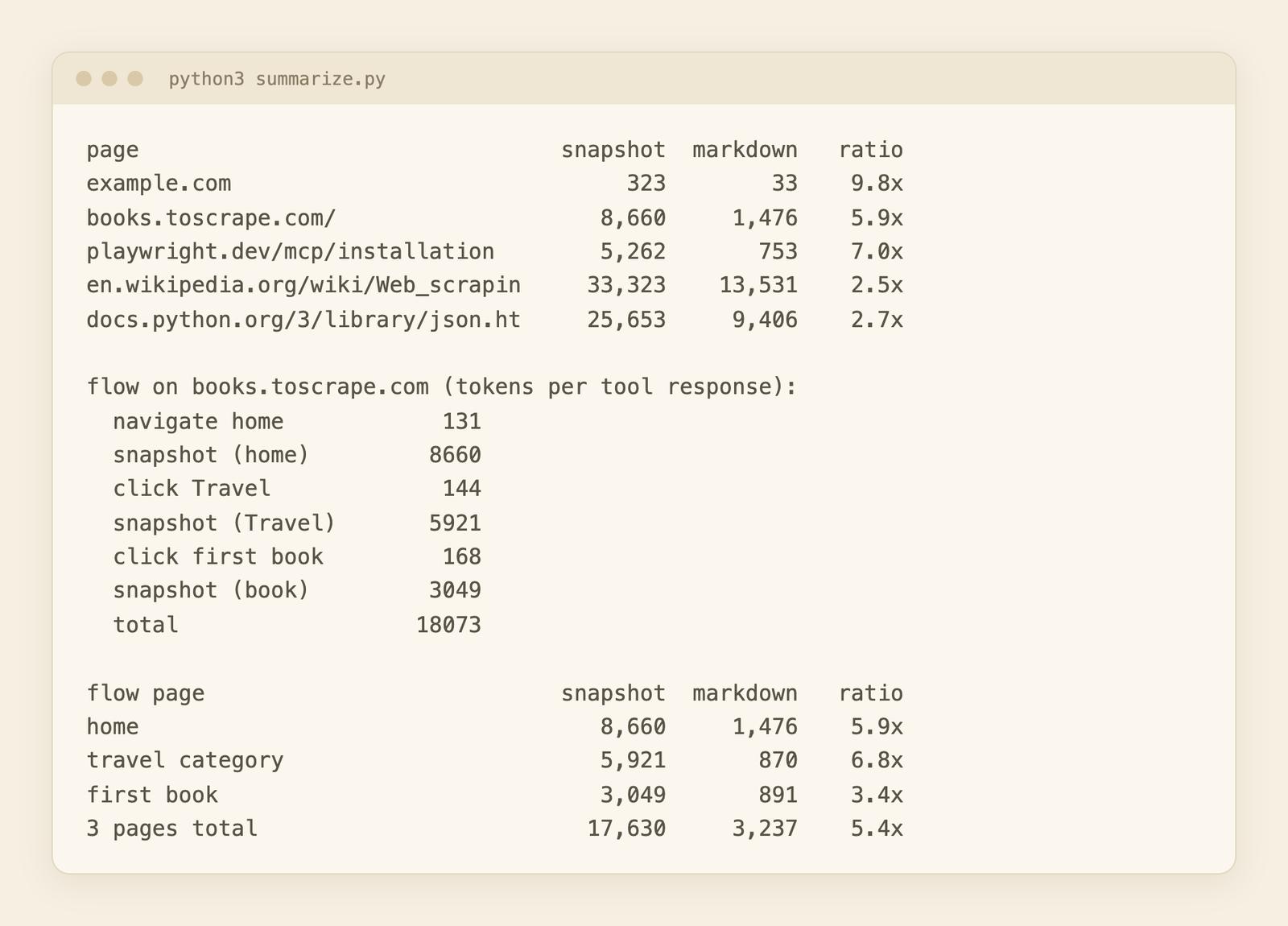
Task: Click the "3,237" markdown total
Action: coord(765,829)
